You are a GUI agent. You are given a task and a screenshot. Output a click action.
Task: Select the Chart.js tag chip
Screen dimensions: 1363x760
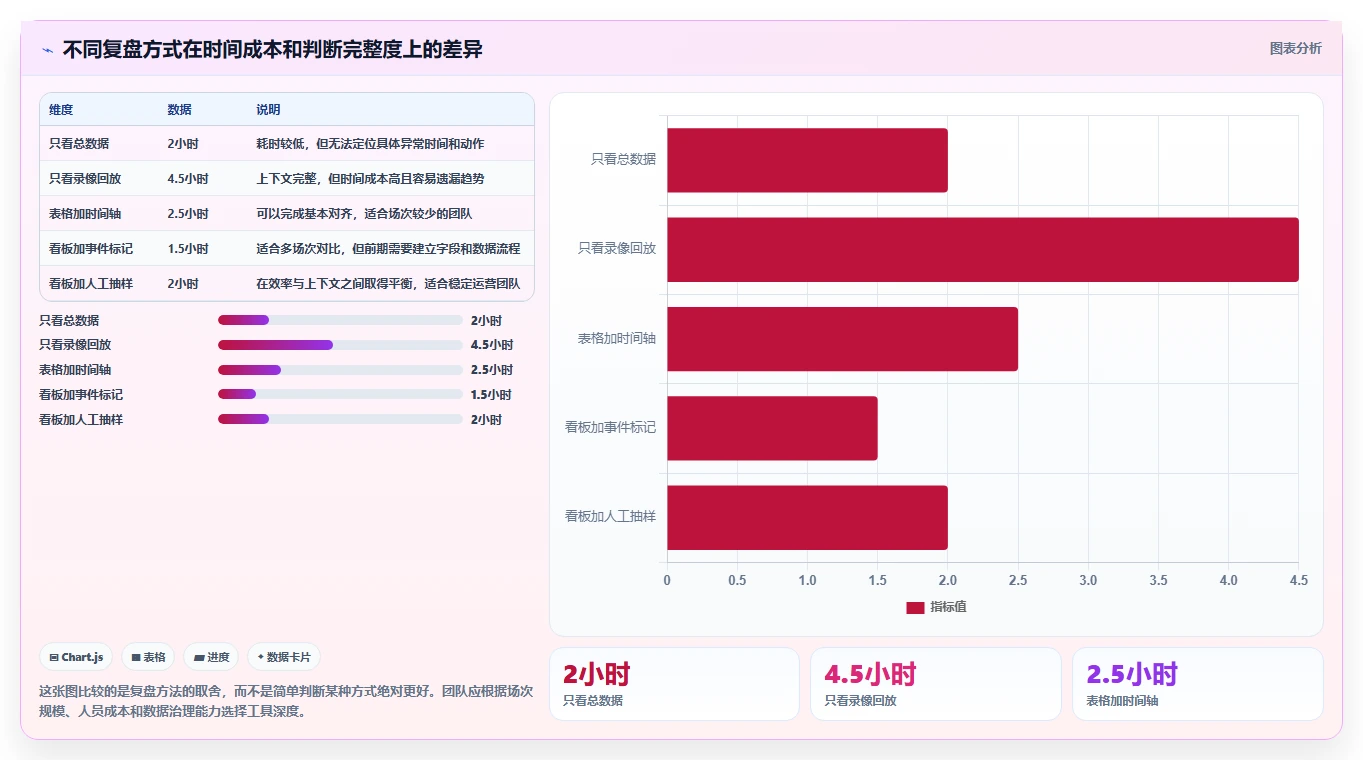point(76,657)
